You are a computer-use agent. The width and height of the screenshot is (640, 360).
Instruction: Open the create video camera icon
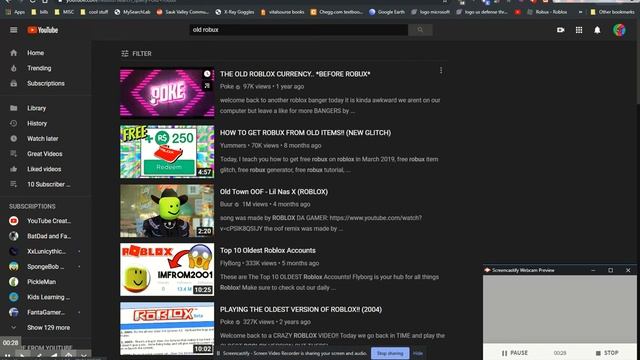tap(560, 30)
